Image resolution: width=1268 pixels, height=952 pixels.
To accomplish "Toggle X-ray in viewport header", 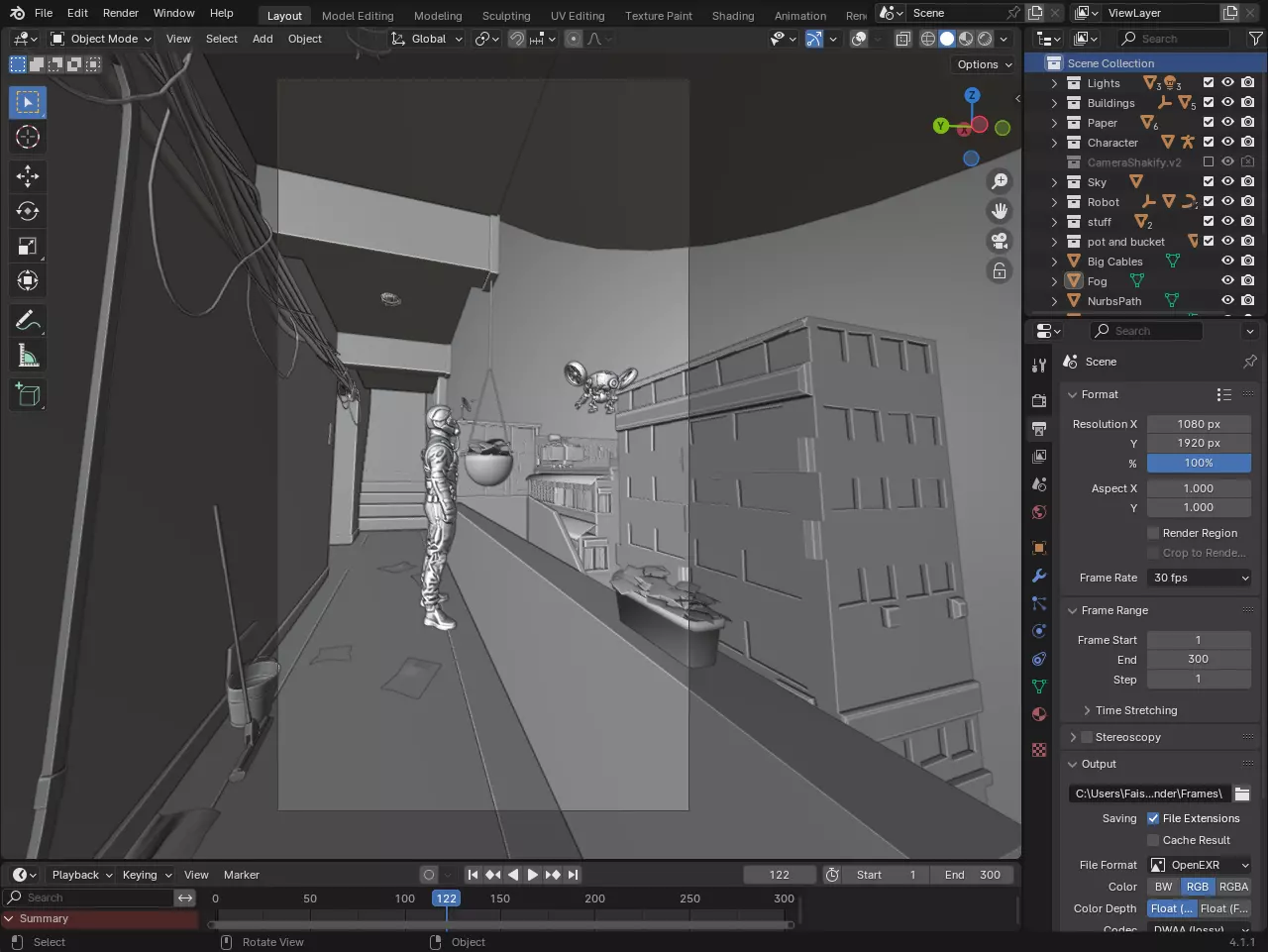I will click(903, 39).
